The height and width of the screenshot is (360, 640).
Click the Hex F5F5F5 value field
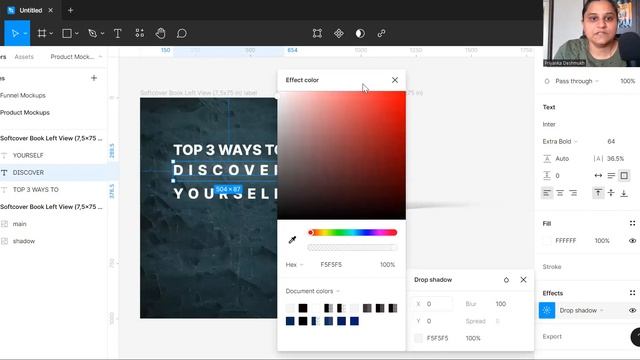pyautogui.click(x=331, y=265)
